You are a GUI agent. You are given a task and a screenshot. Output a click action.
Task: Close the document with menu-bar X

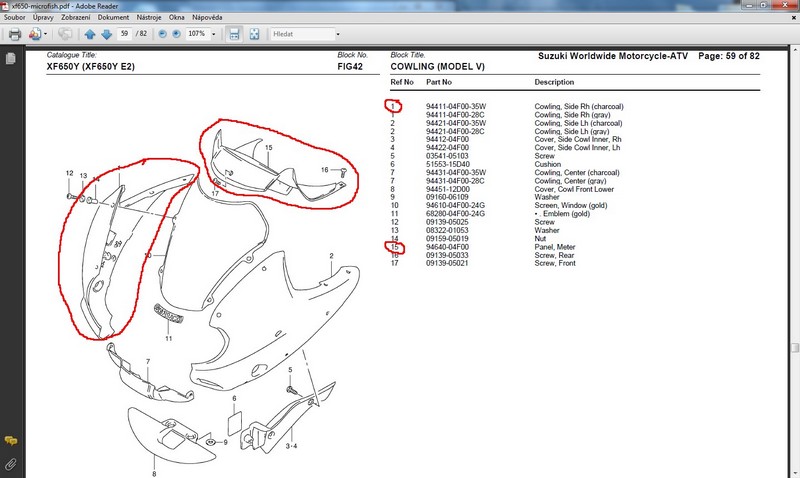tap(794, 18)
